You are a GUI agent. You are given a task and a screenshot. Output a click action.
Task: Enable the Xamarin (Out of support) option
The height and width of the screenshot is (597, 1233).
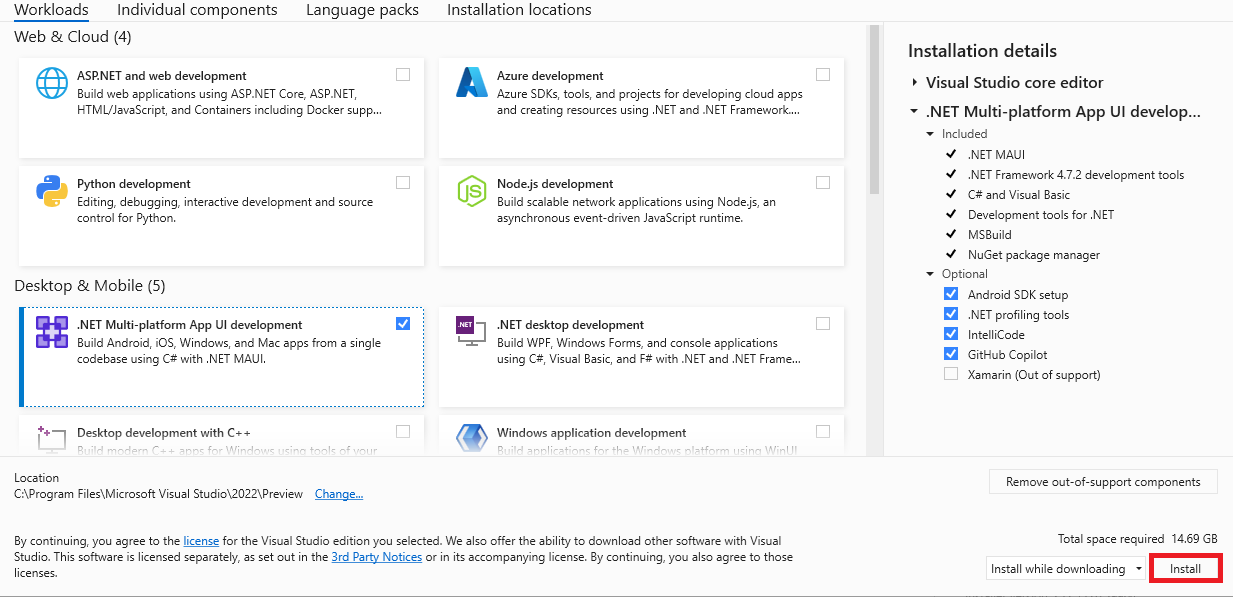[951, 375]
